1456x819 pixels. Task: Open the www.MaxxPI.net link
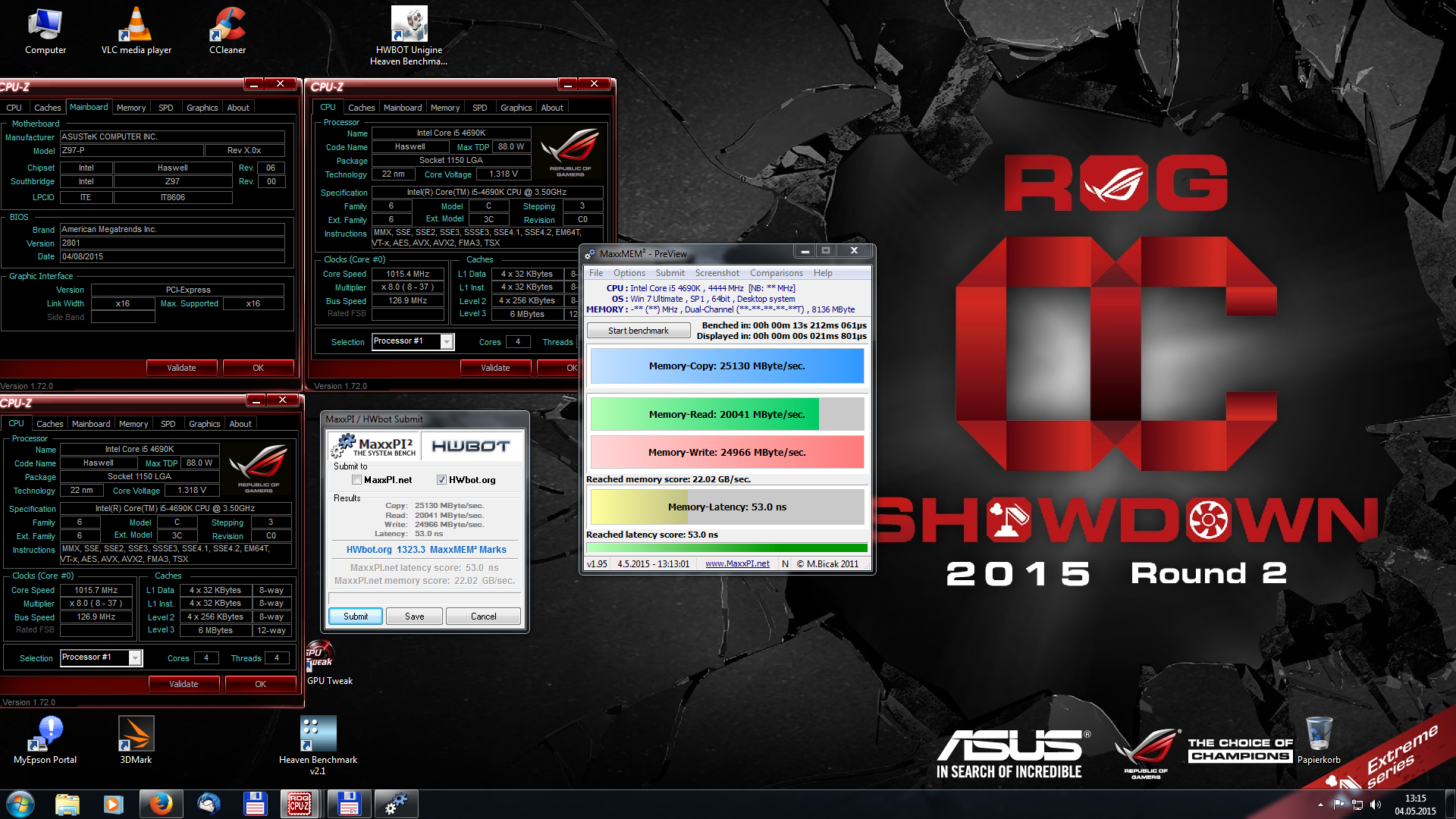[737, 563]
